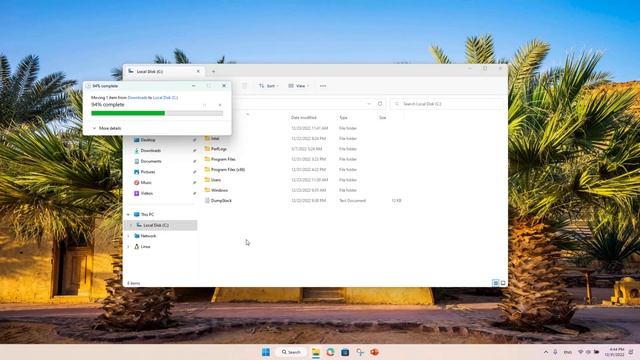
Task: Refresh the current folder view
Action: pyautogui.click(x=380, y=104)
